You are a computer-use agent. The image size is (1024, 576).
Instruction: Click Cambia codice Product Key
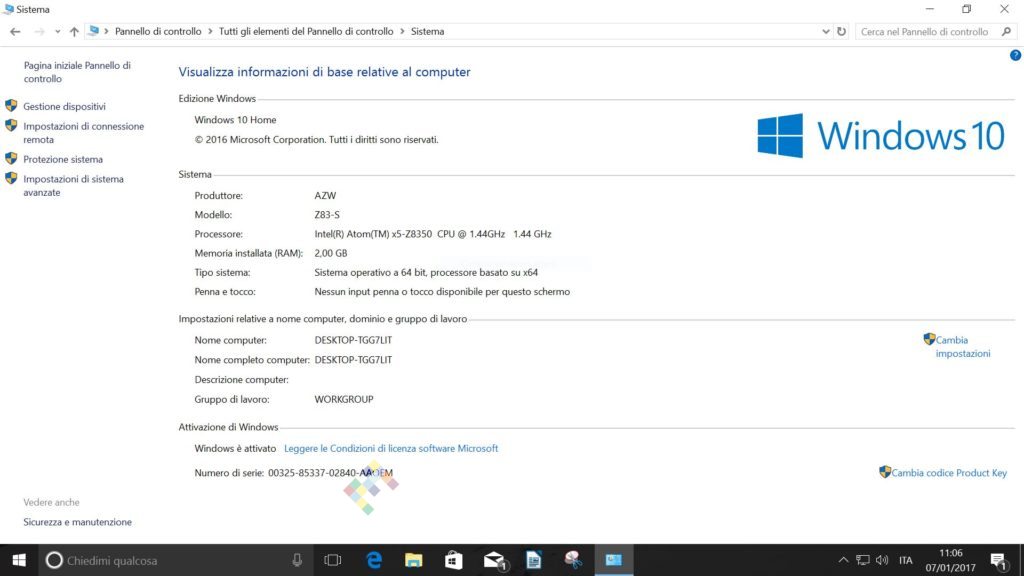pos(949,473)
